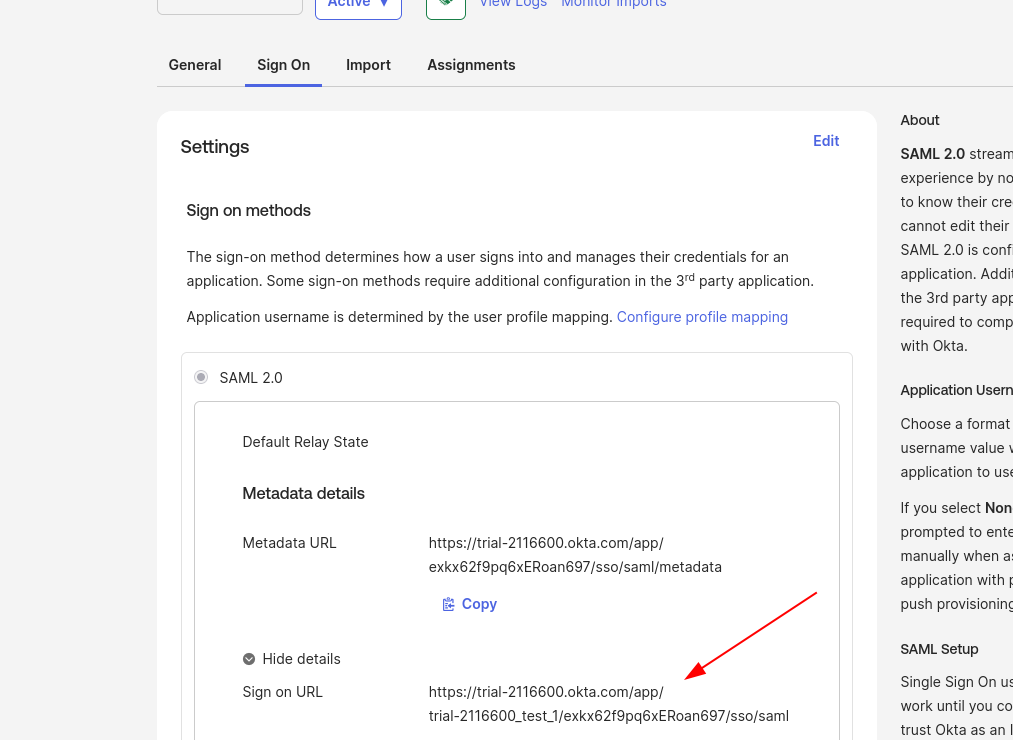
Task: Open Configure profile mapping
Action: [x=702, y=317]
